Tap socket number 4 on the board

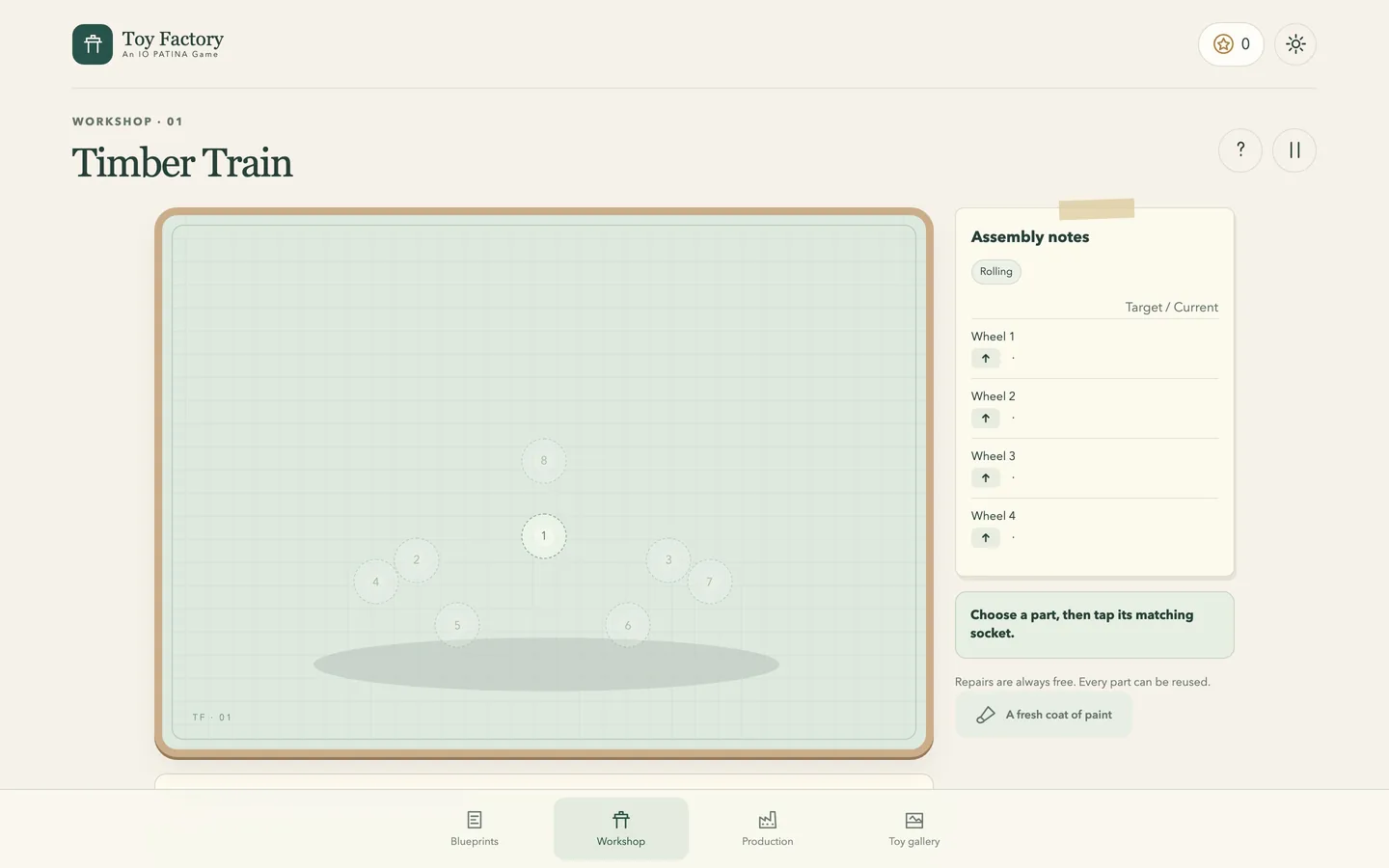click(376, 582)
